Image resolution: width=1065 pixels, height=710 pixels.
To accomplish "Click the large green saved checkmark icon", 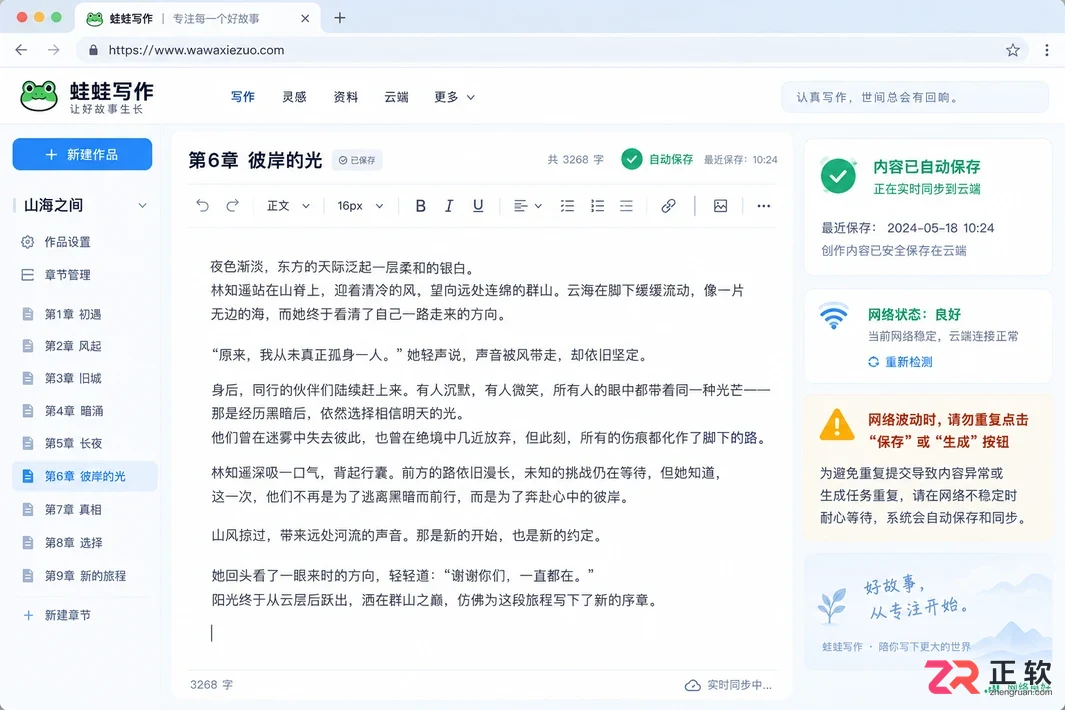I will point(838,176).
